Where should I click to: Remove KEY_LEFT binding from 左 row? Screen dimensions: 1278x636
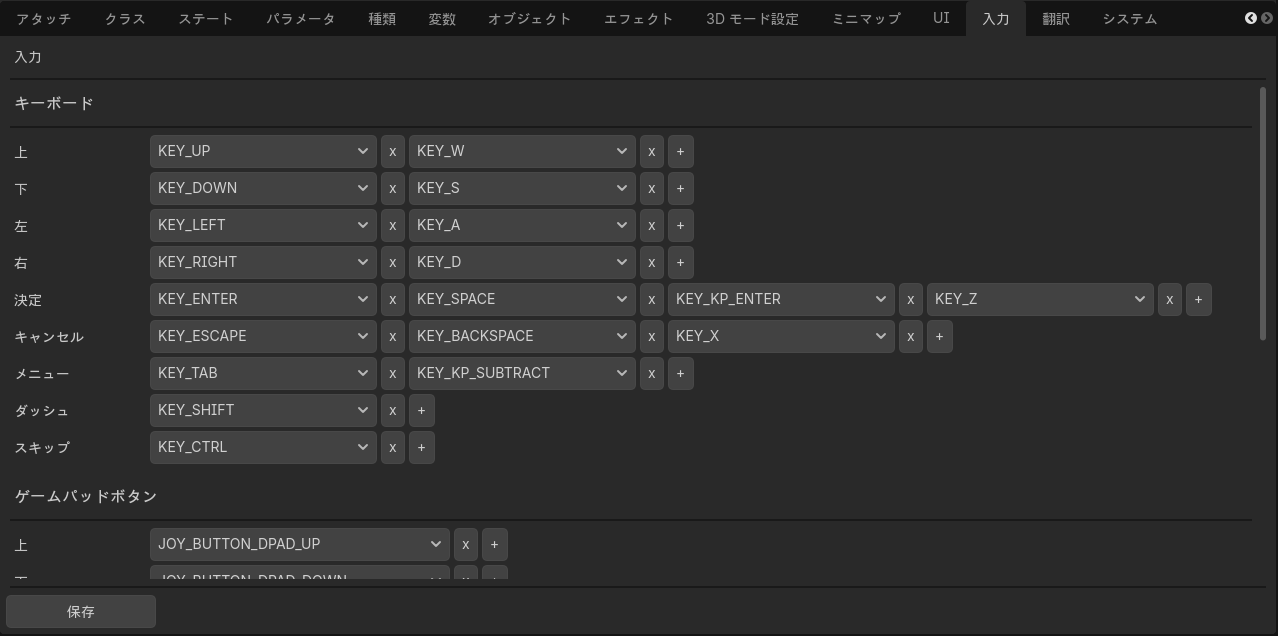(393, 225)
